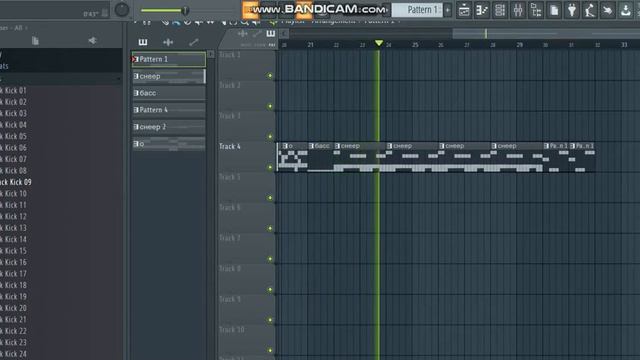Select the 'снеер' pattern in picker

tap(169, 76)
